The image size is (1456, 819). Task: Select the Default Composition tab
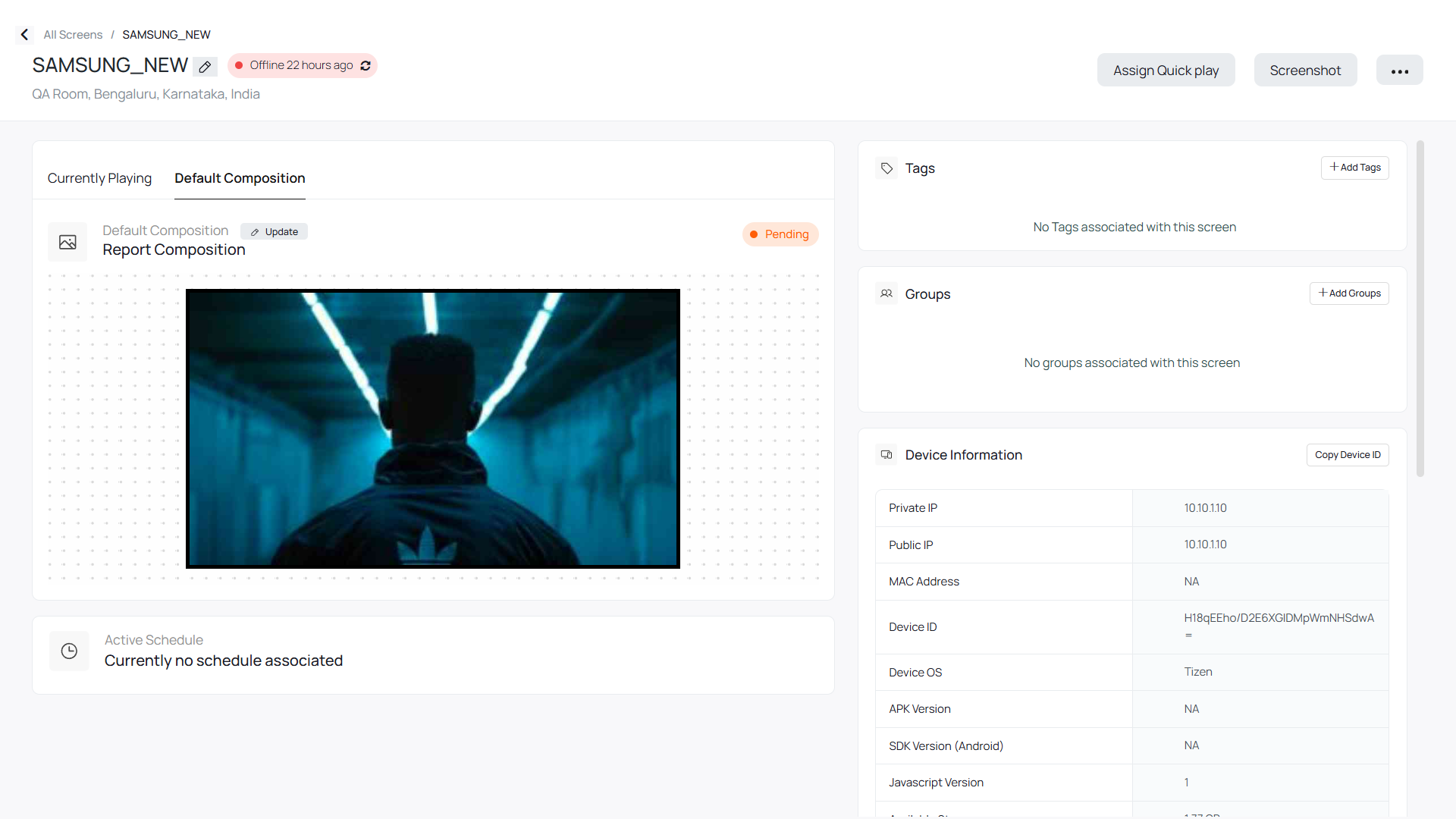coord(240,178)
